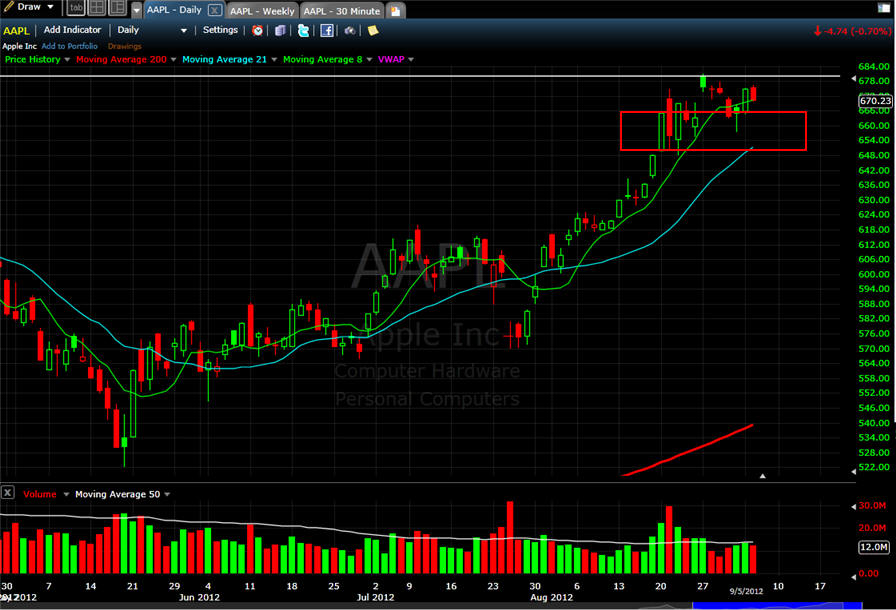Open a new chart tab
The height and width of the screenshot is (610, 896).
pyautogui.click(x=395, y=11)
